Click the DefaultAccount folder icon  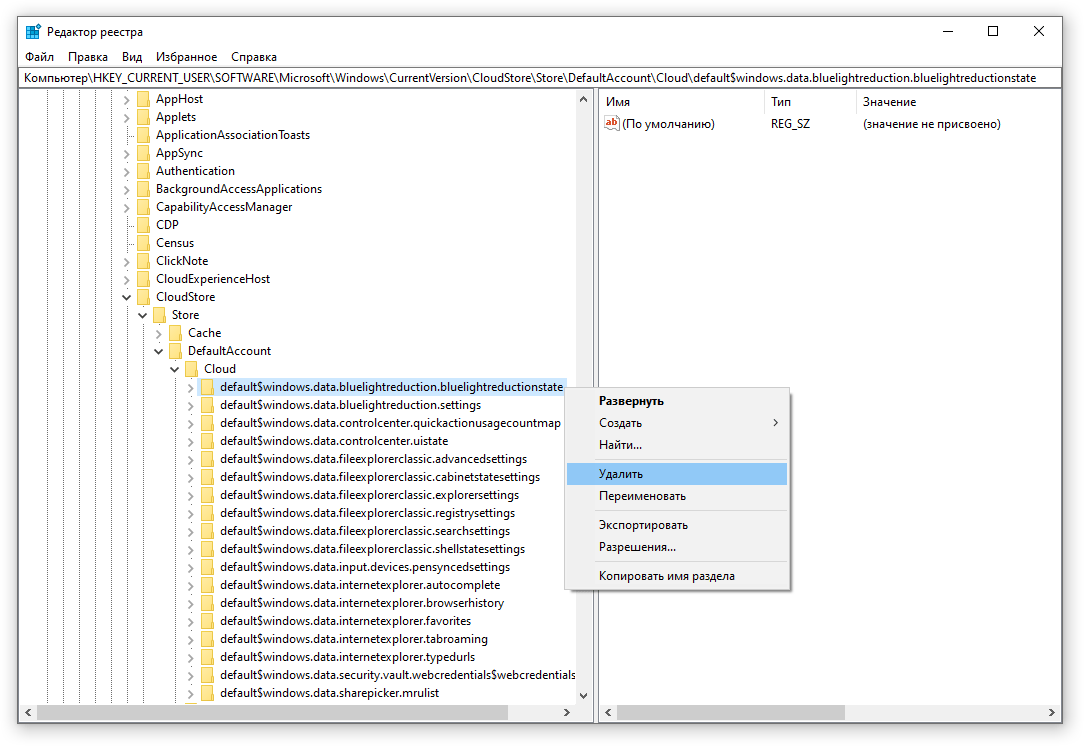[176, 351]
